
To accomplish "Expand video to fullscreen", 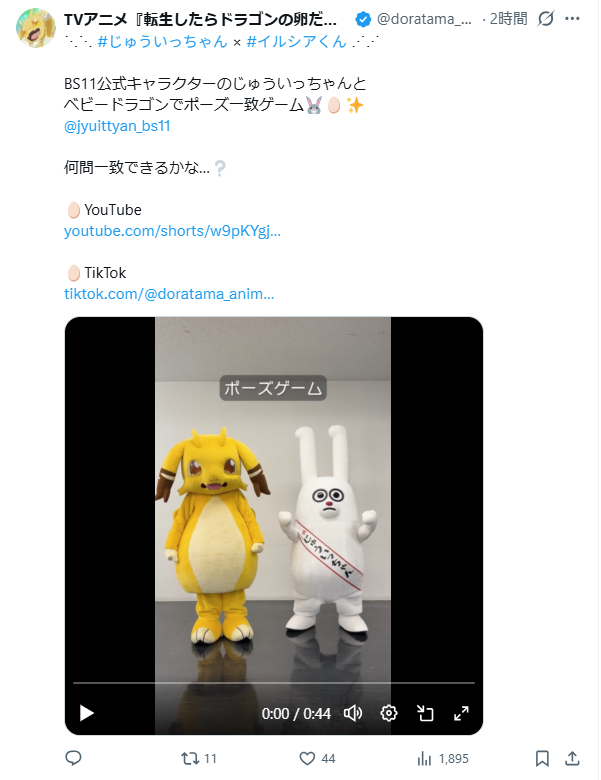I will [x=461, y=713].
